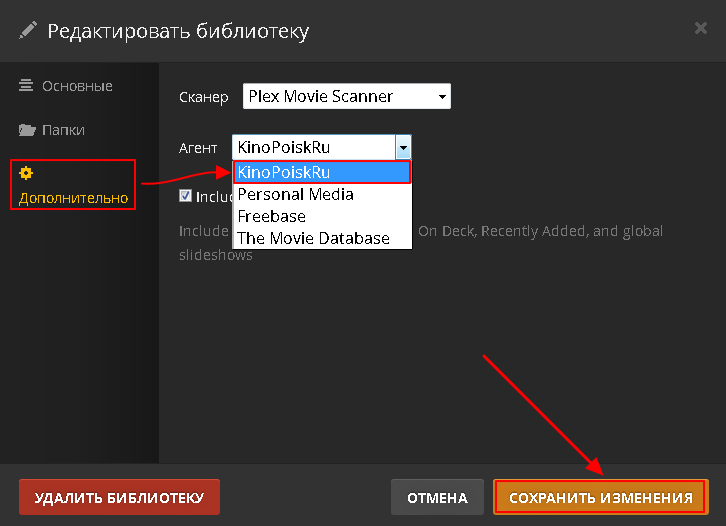Choose Freebase agent option
Viewport: 726px width, 526px height.
click(322, 216)
